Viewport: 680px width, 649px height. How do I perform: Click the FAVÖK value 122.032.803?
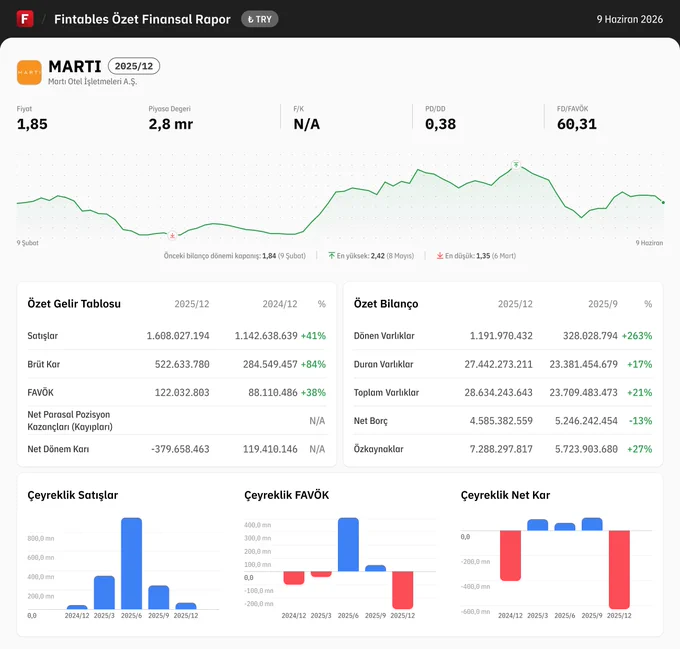pyautogui.click(x=182, y=392)
